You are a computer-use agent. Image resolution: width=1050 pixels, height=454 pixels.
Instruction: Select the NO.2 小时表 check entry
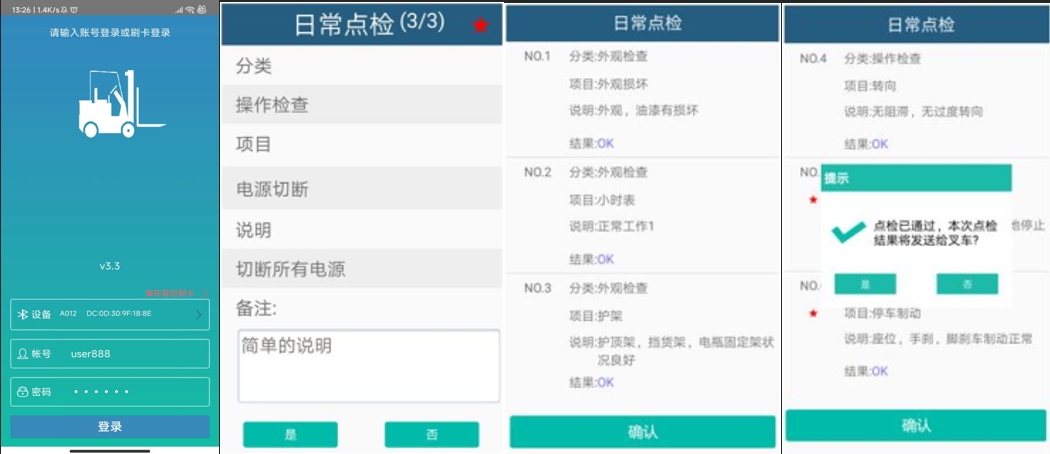click(x=642, y=215)
